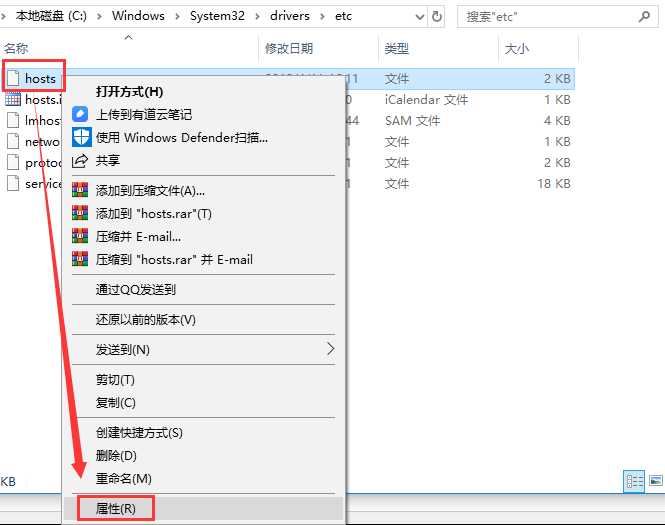
Task: Expand chevron after System32 breadcrumb
Action: click(257, 17)
